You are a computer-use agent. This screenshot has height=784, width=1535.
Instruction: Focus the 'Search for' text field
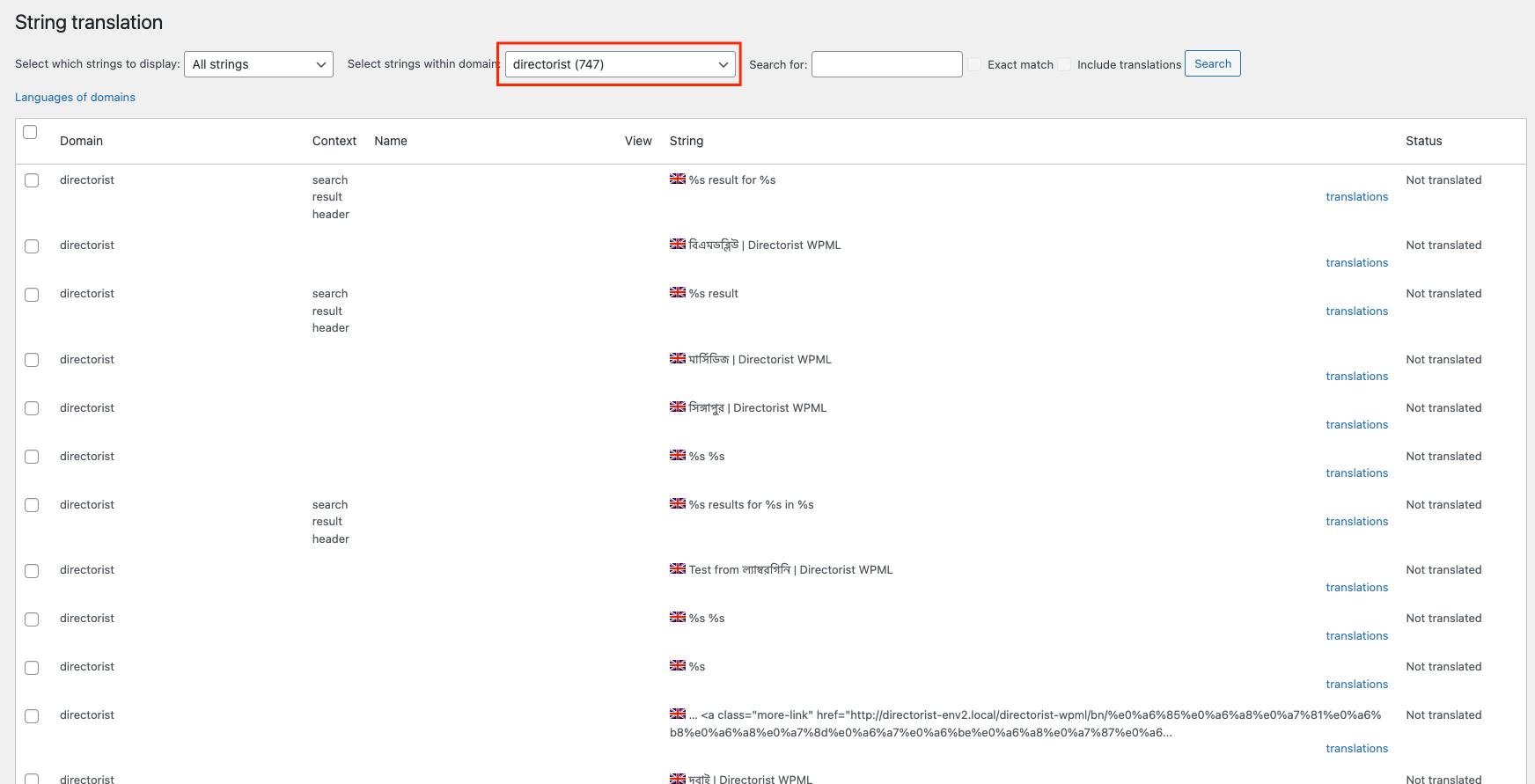click(x=886, y=64)
